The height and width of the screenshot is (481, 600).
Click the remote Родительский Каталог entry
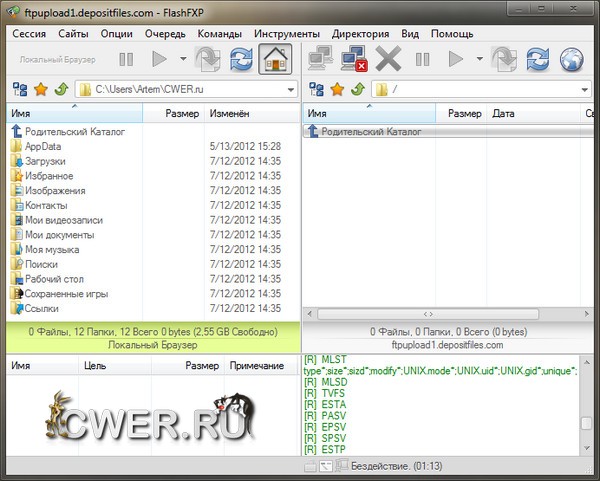371,132
